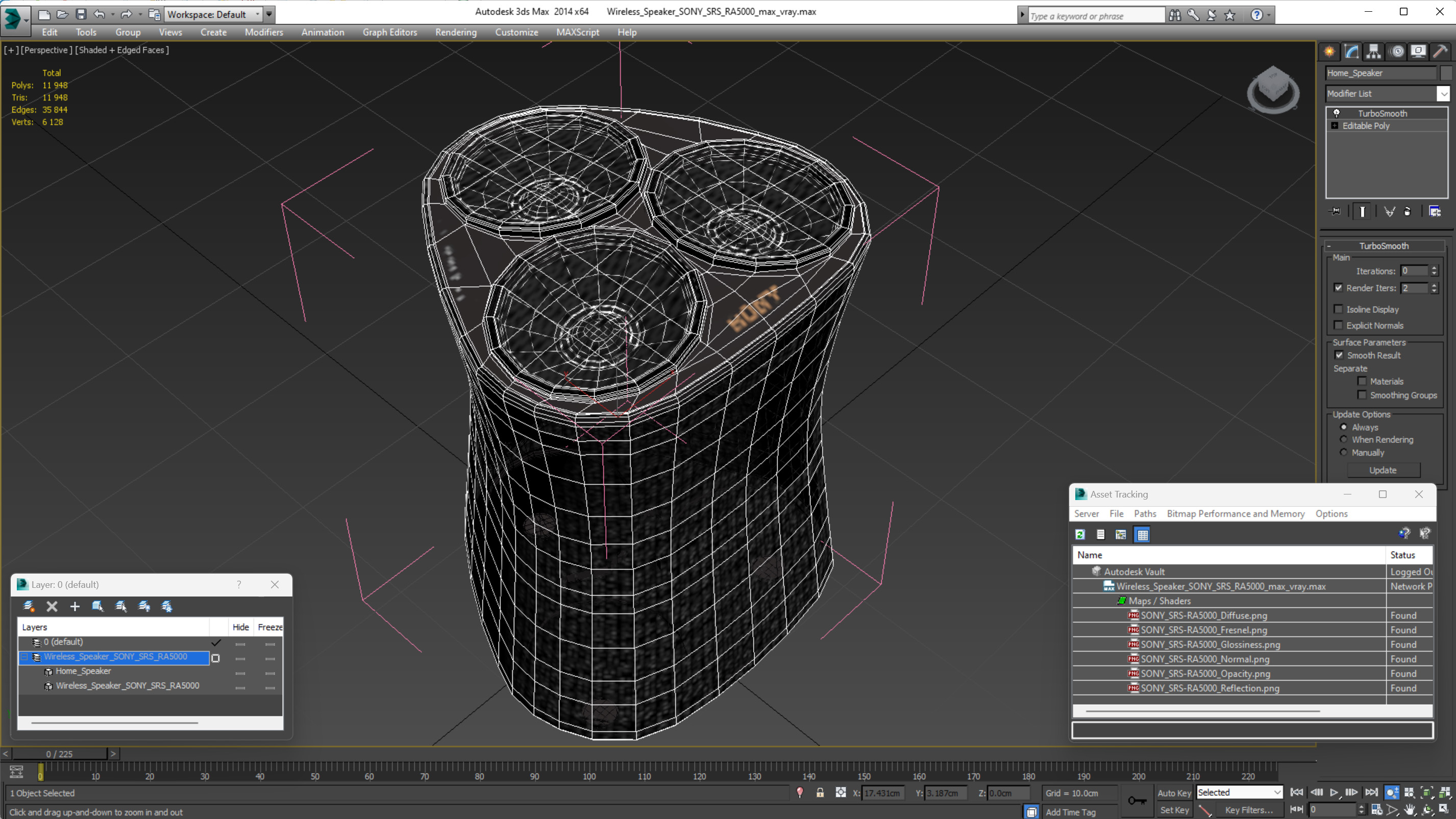Click Paths menu in Asset Tracking
This screenshot has width=1456, height=819.
[1145, 513]
